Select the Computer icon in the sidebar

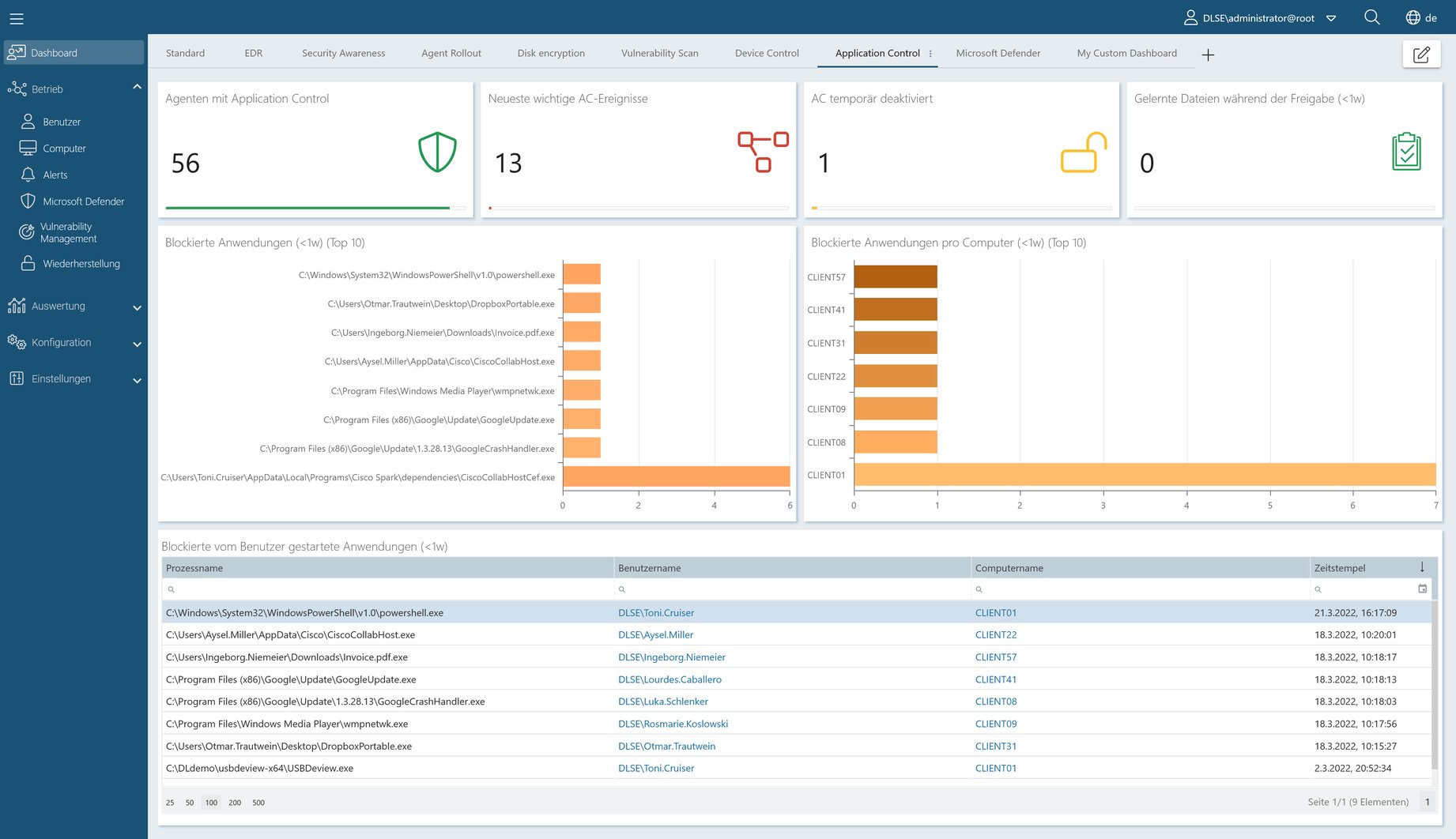tap(28, 148)
